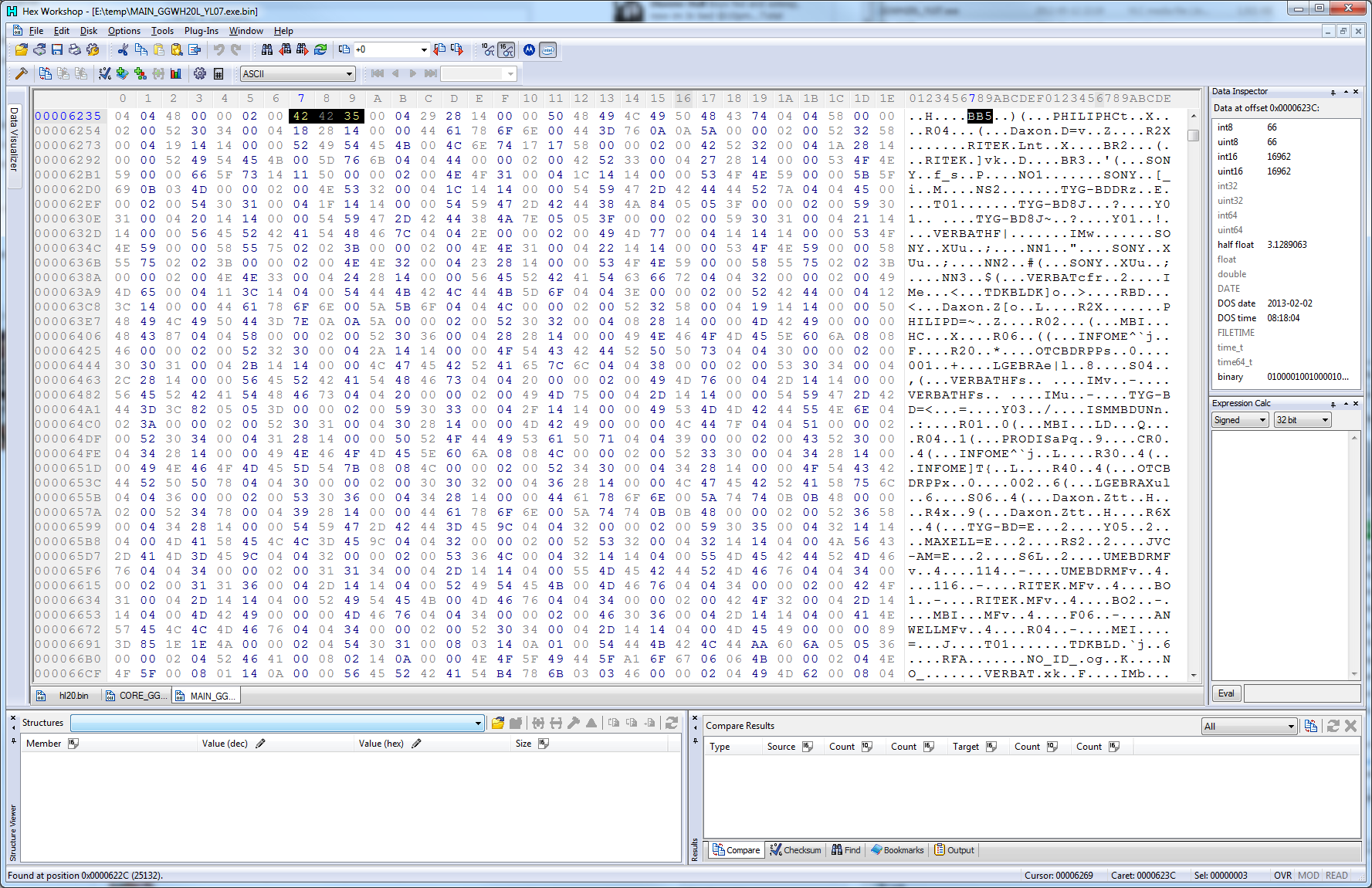Screen dimensions: 1372x888
Task: Click the Add Structure icon
Action: 140,73
